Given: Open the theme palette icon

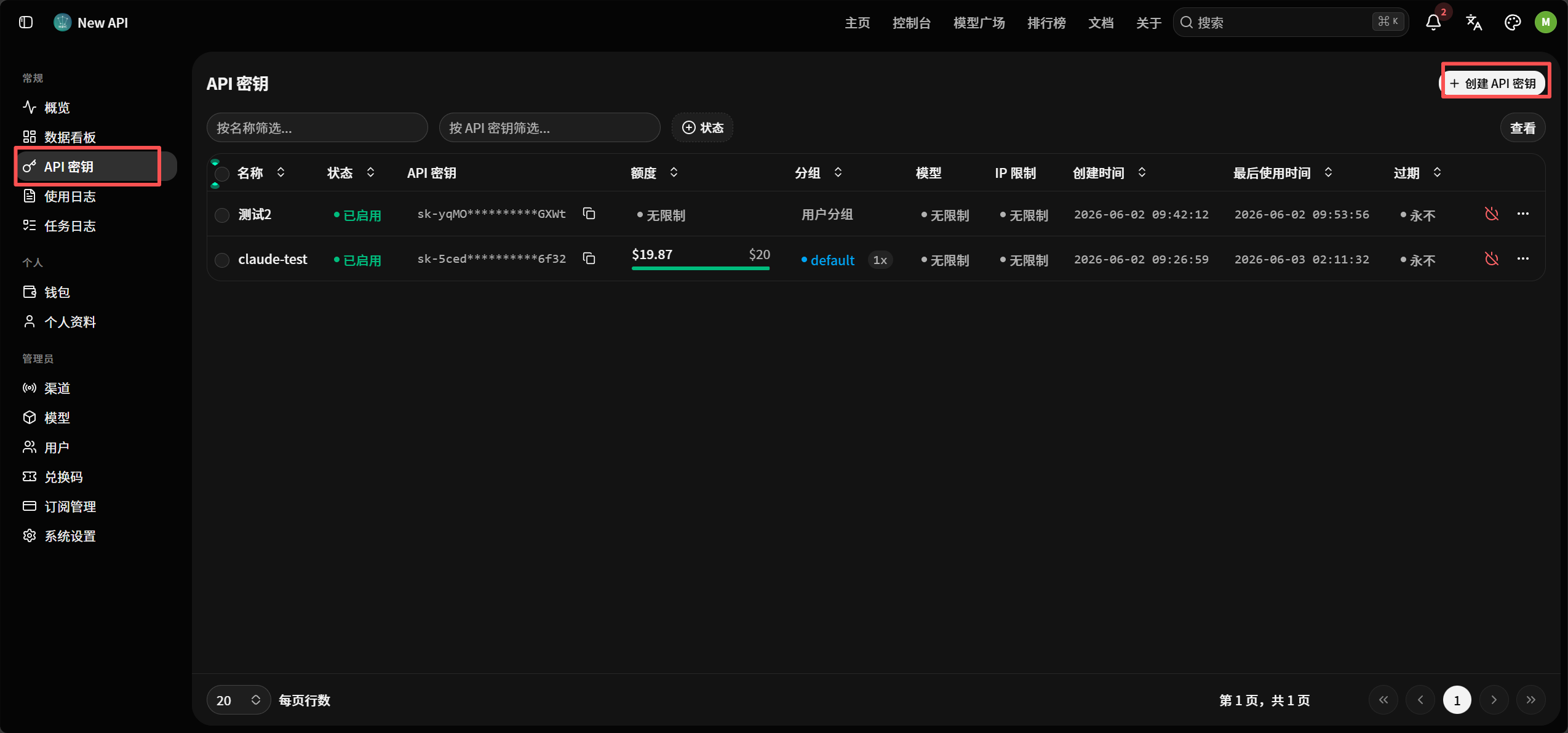Looking at the screenshot, I should pos(1512,23).
